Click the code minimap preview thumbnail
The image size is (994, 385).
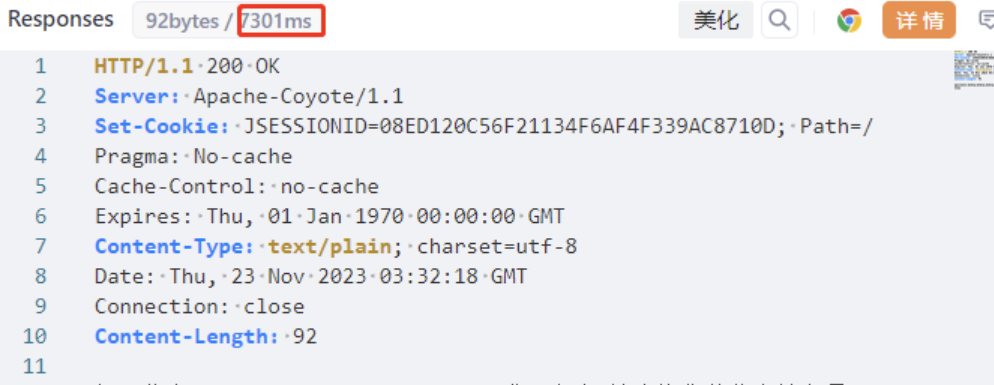[973, 71]
